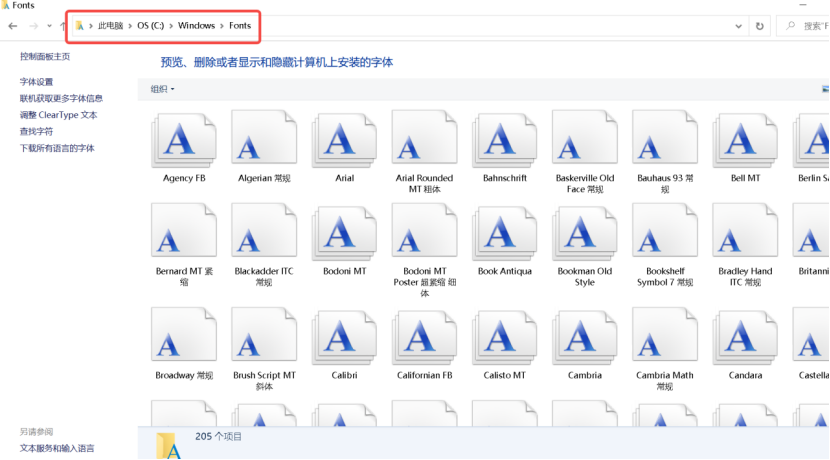
Task: Open 调整 ClearType 文本 link
Action: [58, 114]
